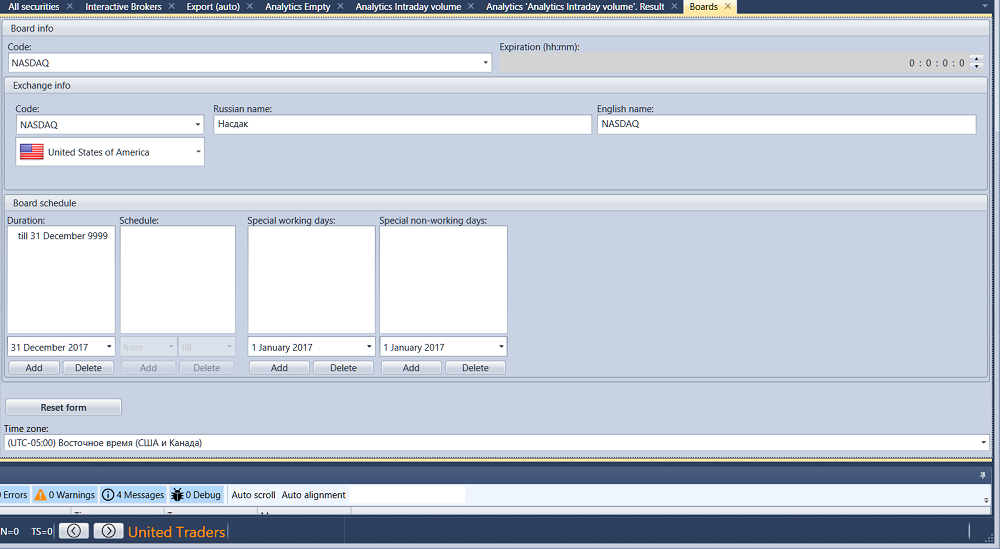
Task: Toggle the 0 Debug filter
Action: pyautogui.click(x=196, y=495)
